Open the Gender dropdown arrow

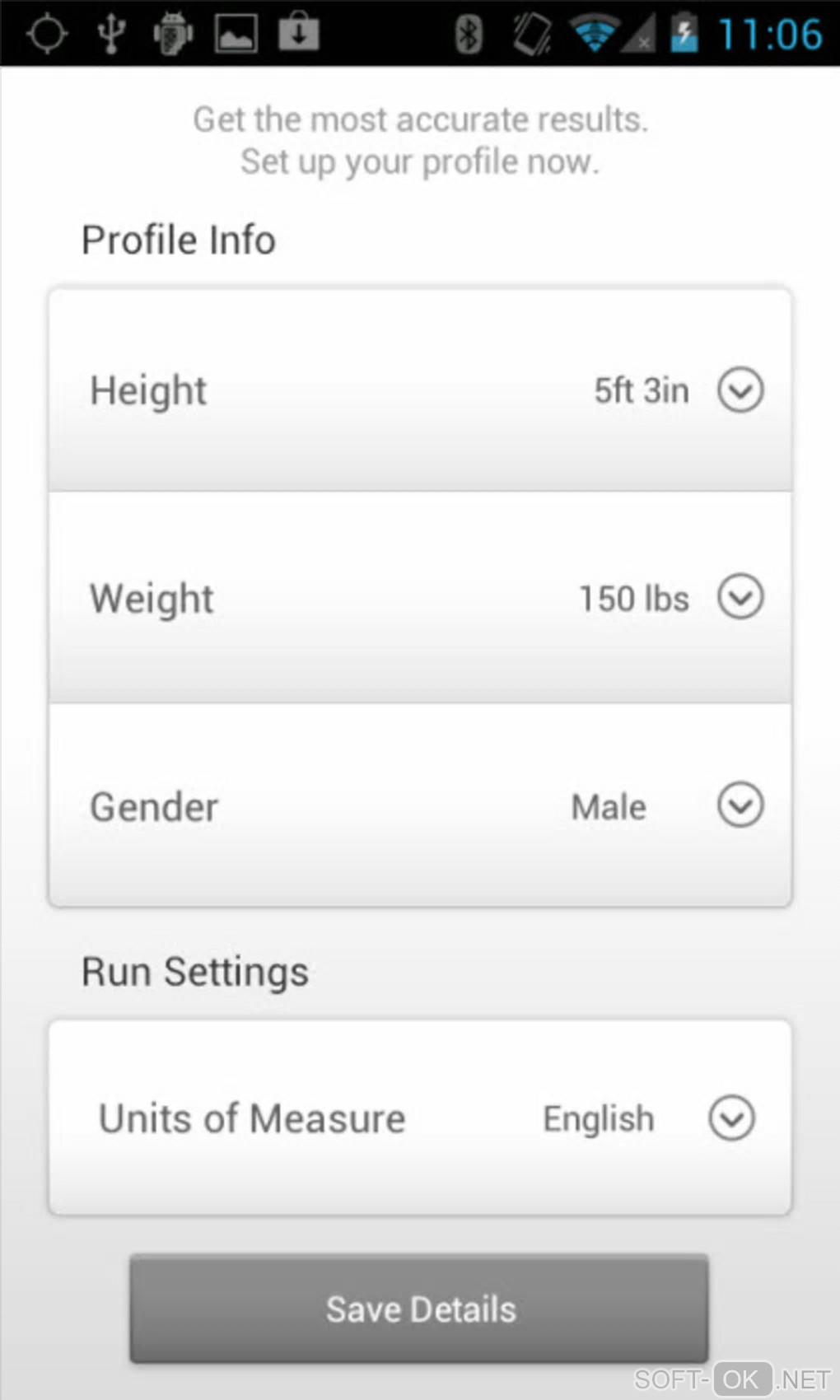coord(740,805)
